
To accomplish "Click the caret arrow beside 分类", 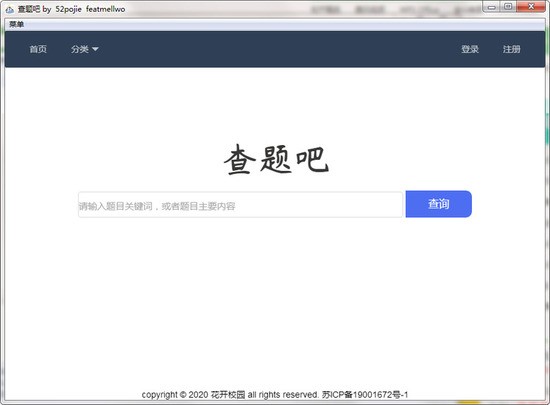I will click(x=95, y=49).
